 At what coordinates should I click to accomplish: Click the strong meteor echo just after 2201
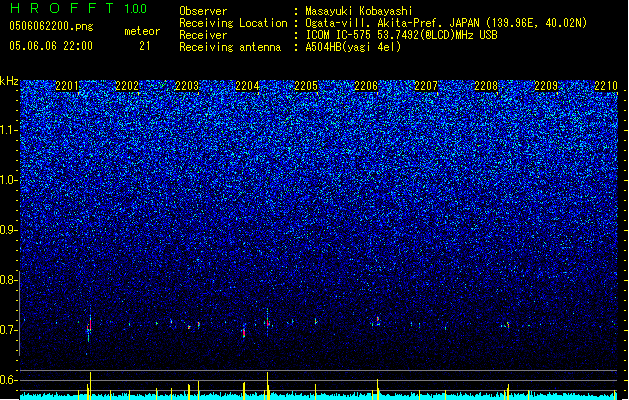[89, 327]
